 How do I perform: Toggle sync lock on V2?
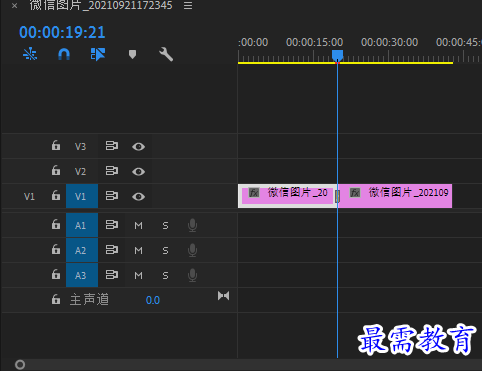(x=112, y=171)
